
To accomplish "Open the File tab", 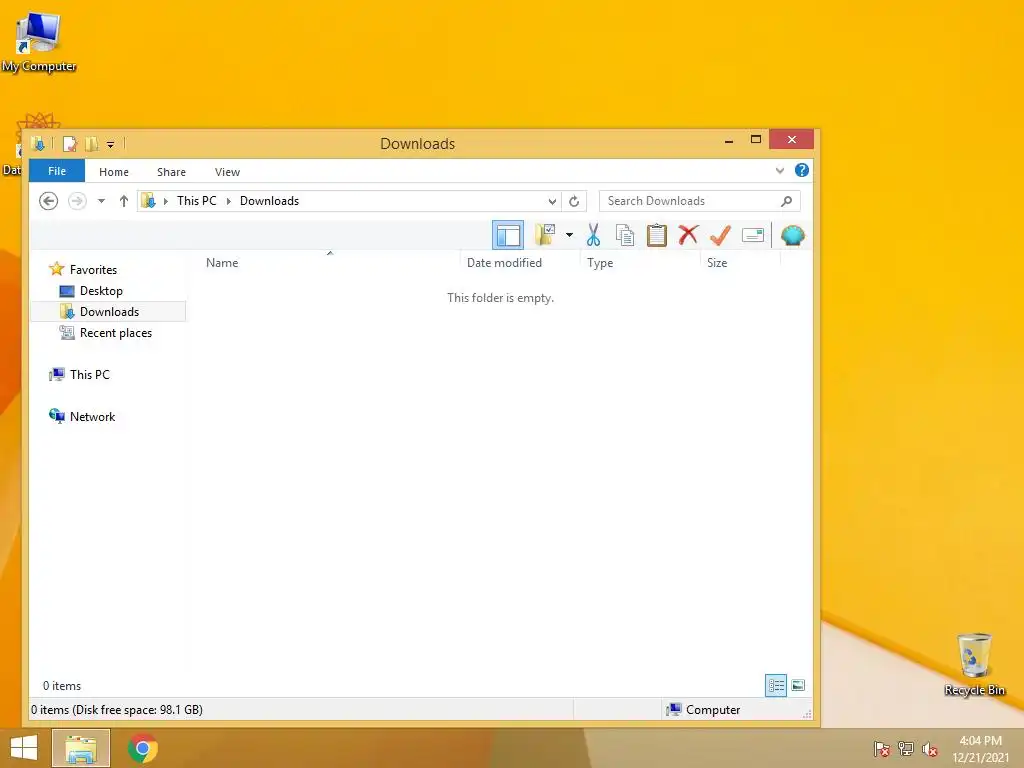I will 57,171.
